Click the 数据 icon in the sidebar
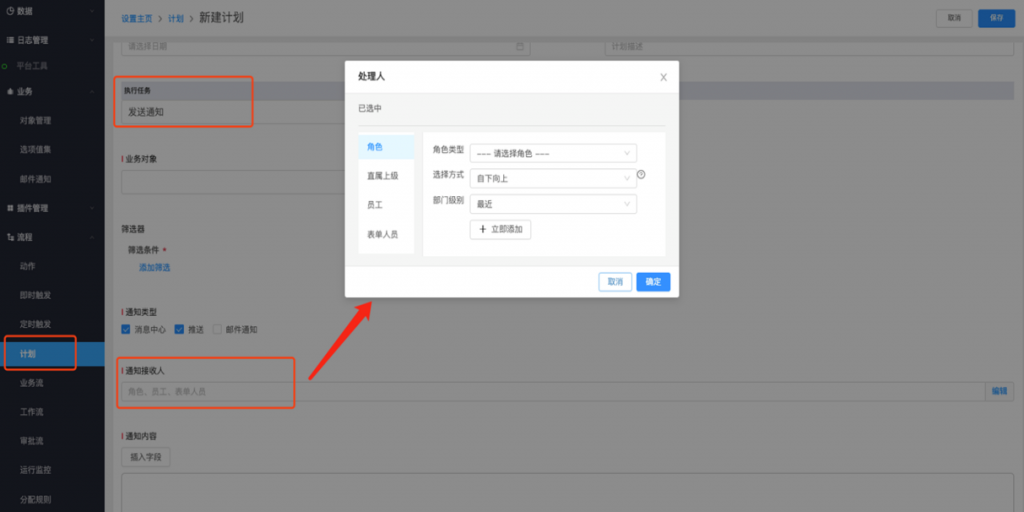Image resolution: width=1024 pixels, height=512 pixels. [x=10, y=11]
